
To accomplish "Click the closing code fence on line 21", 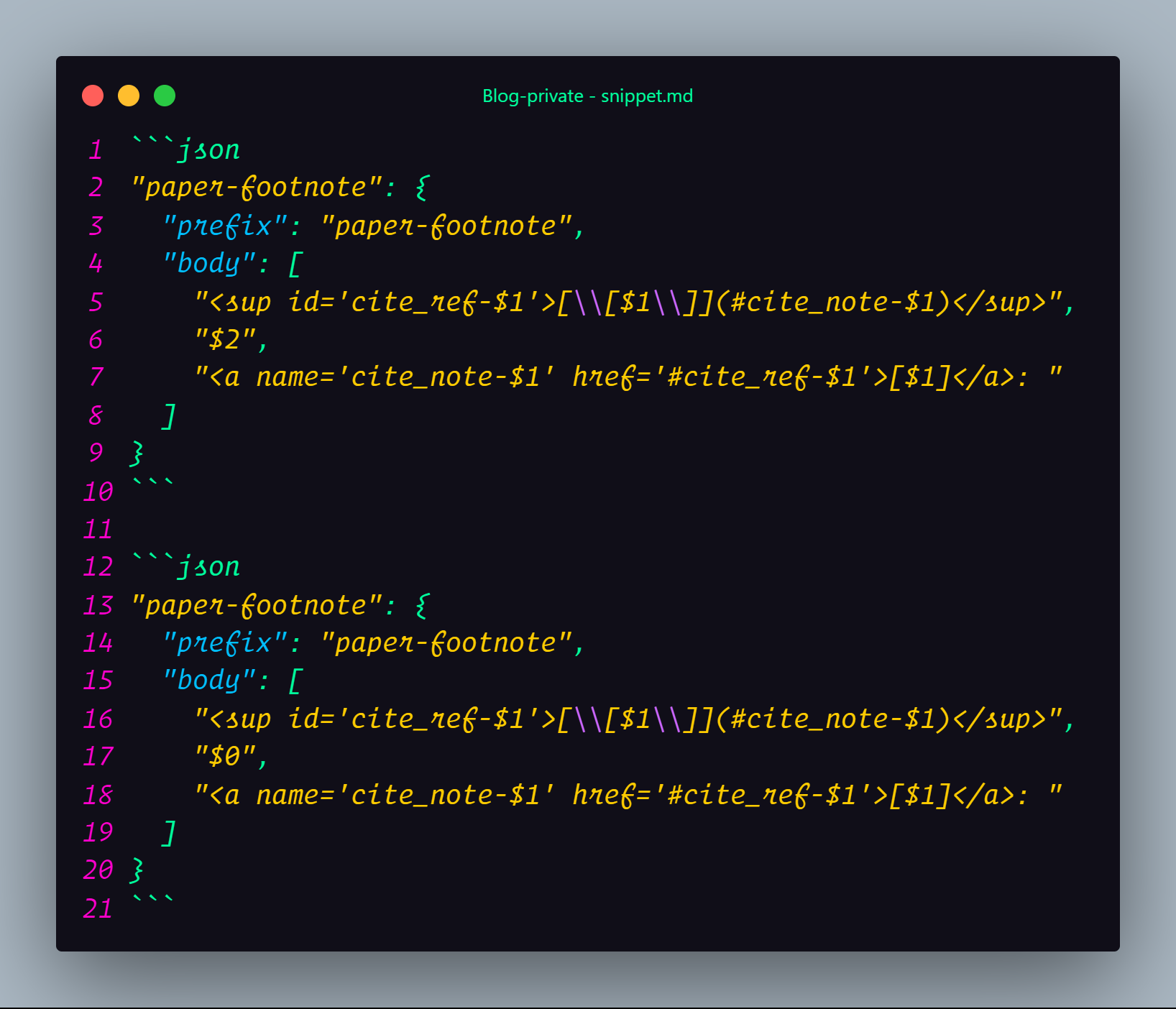I will coord(153,901).
